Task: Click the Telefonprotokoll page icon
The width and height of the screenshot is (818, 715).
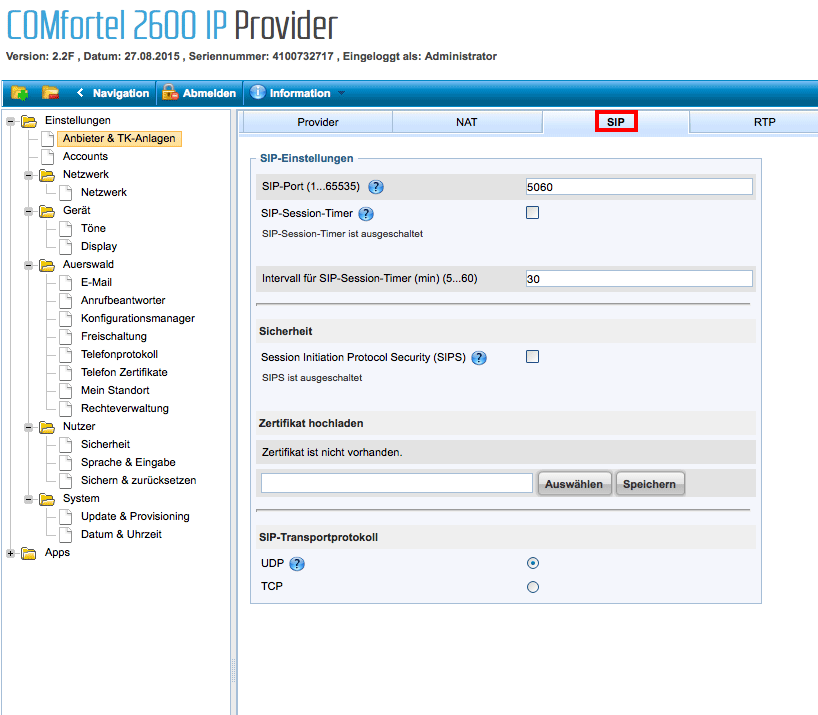Action: [66, 355]
